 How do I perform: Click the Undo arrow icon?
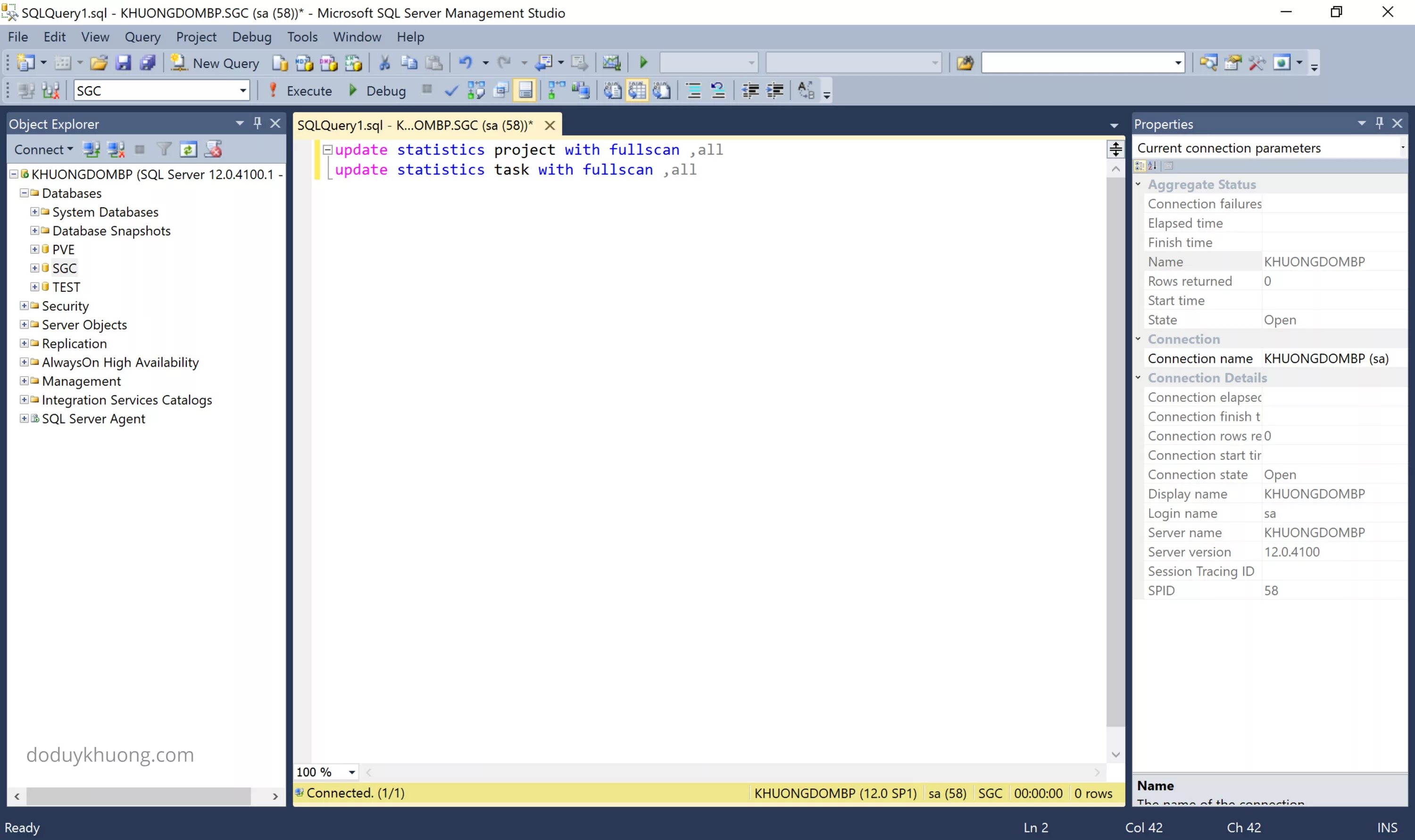point(465,63)
